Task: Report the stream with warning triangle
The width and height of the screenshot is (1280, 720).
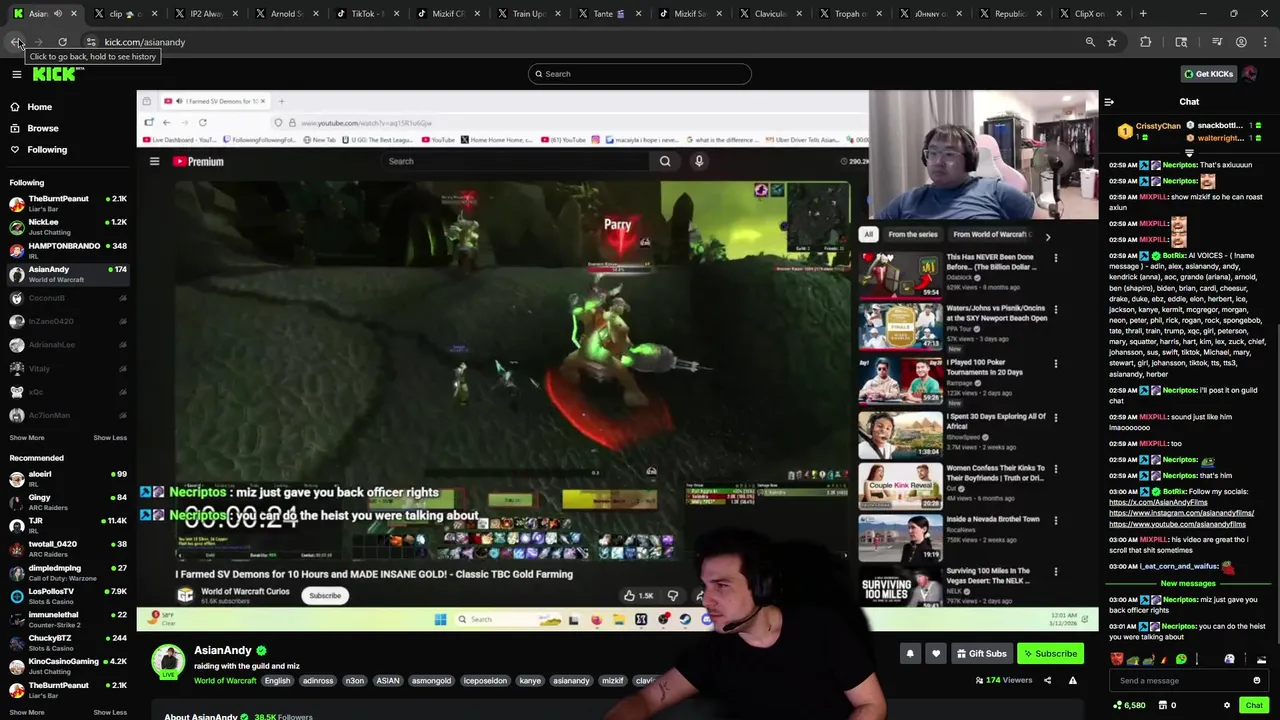Action: click(x=1072, y=680)
